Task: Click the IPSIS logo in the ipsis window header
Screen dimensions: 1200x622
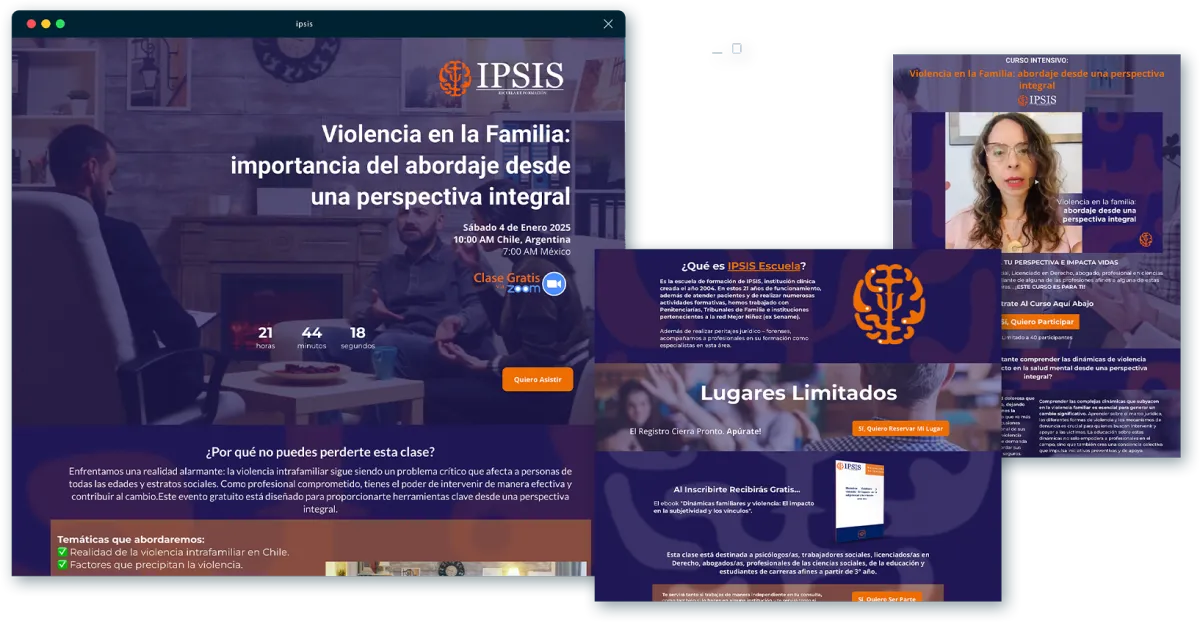Action: 501,79
